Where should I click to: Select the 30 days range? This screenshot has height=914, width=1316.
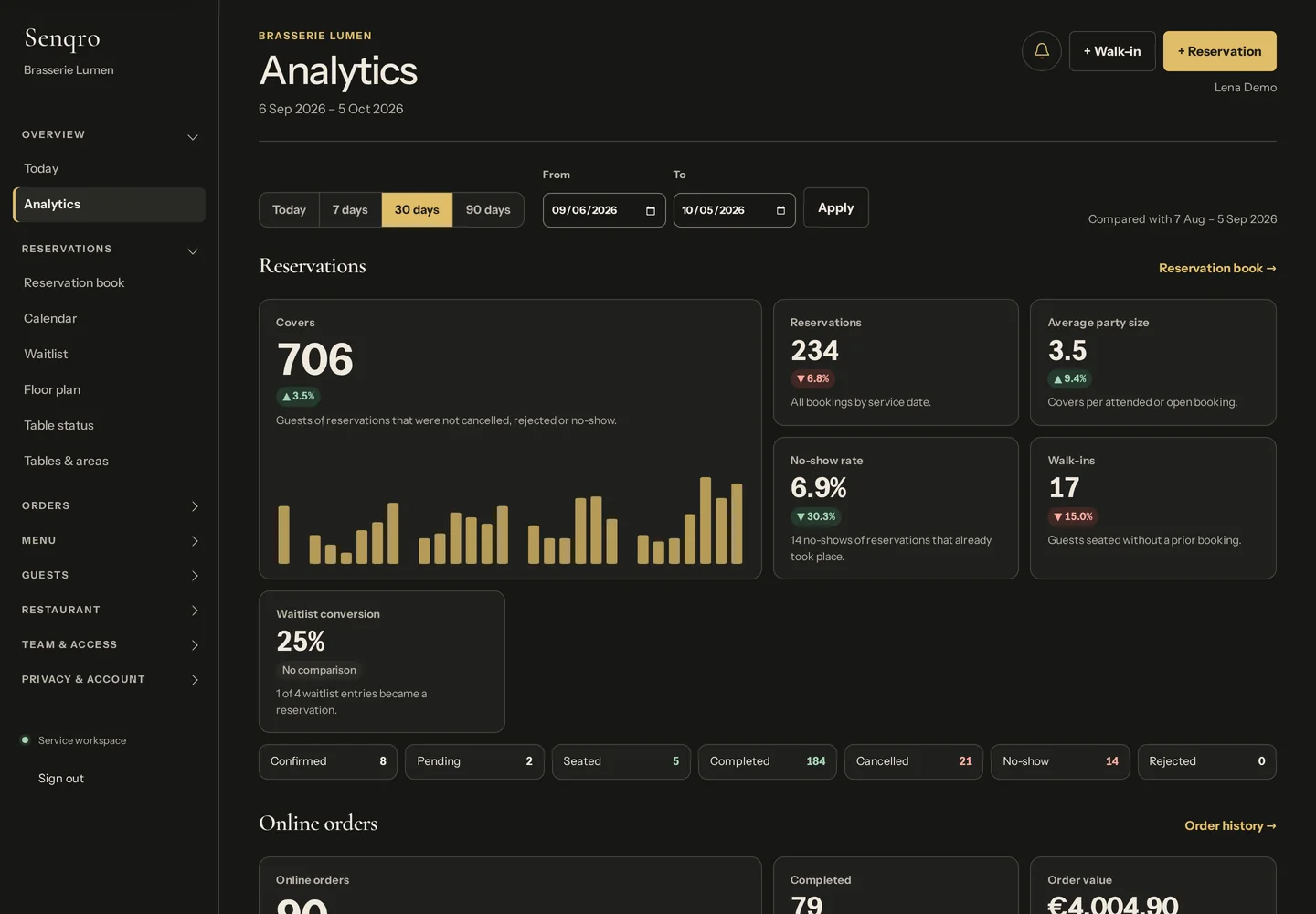[x=417, y=209]
